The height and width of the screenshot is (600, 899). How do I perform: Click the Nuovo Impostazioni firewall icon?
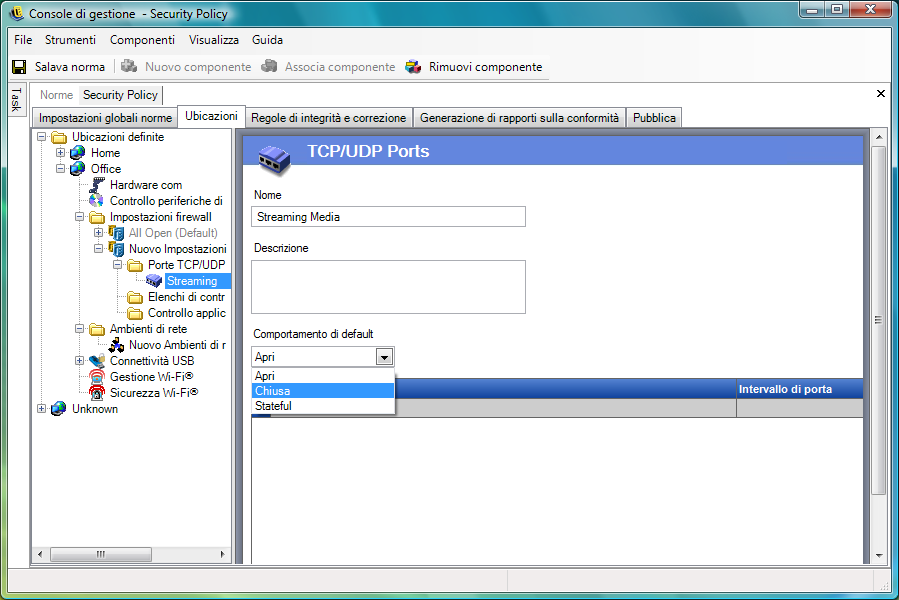(116, 249)
